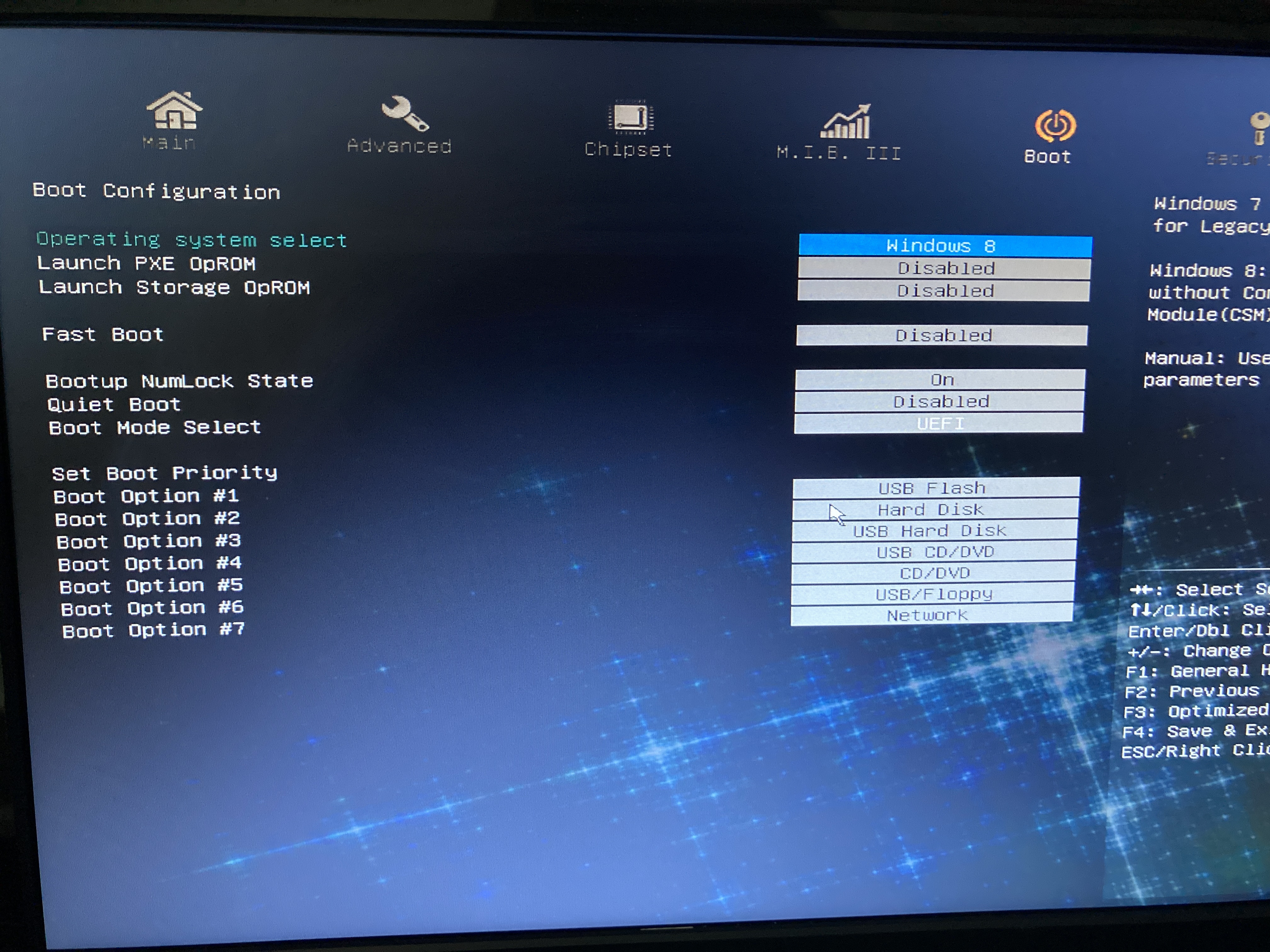Click Operating system select label
Image resolution: width=1270 pixels, height=952 pixels.
[192, 240]
